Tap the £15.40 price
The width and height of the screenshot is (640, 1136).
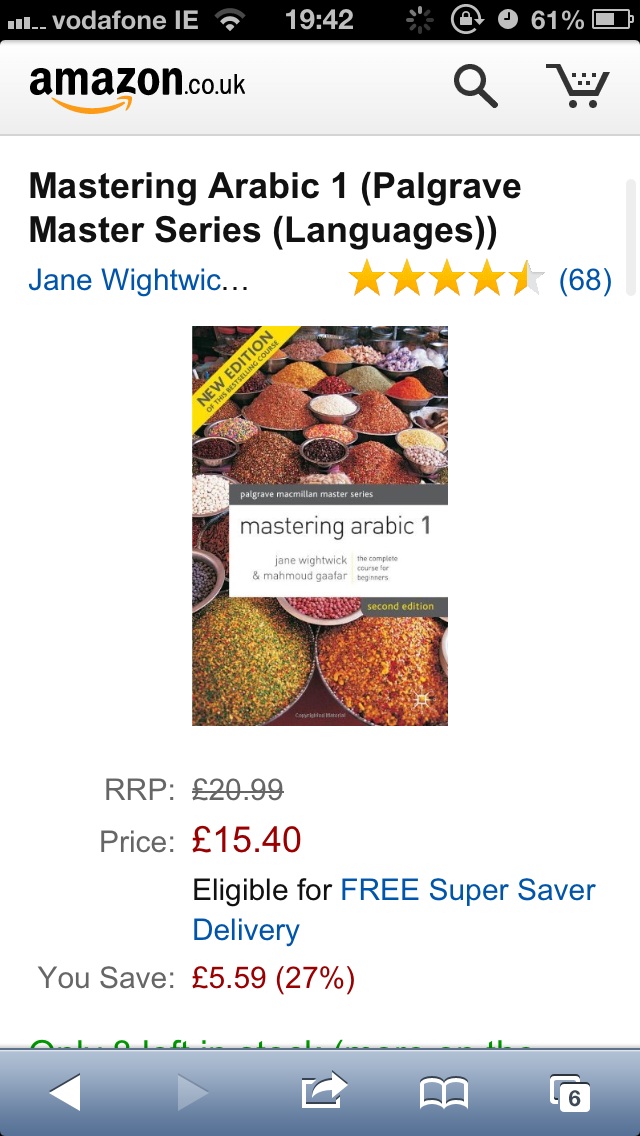tap(246, 840)
